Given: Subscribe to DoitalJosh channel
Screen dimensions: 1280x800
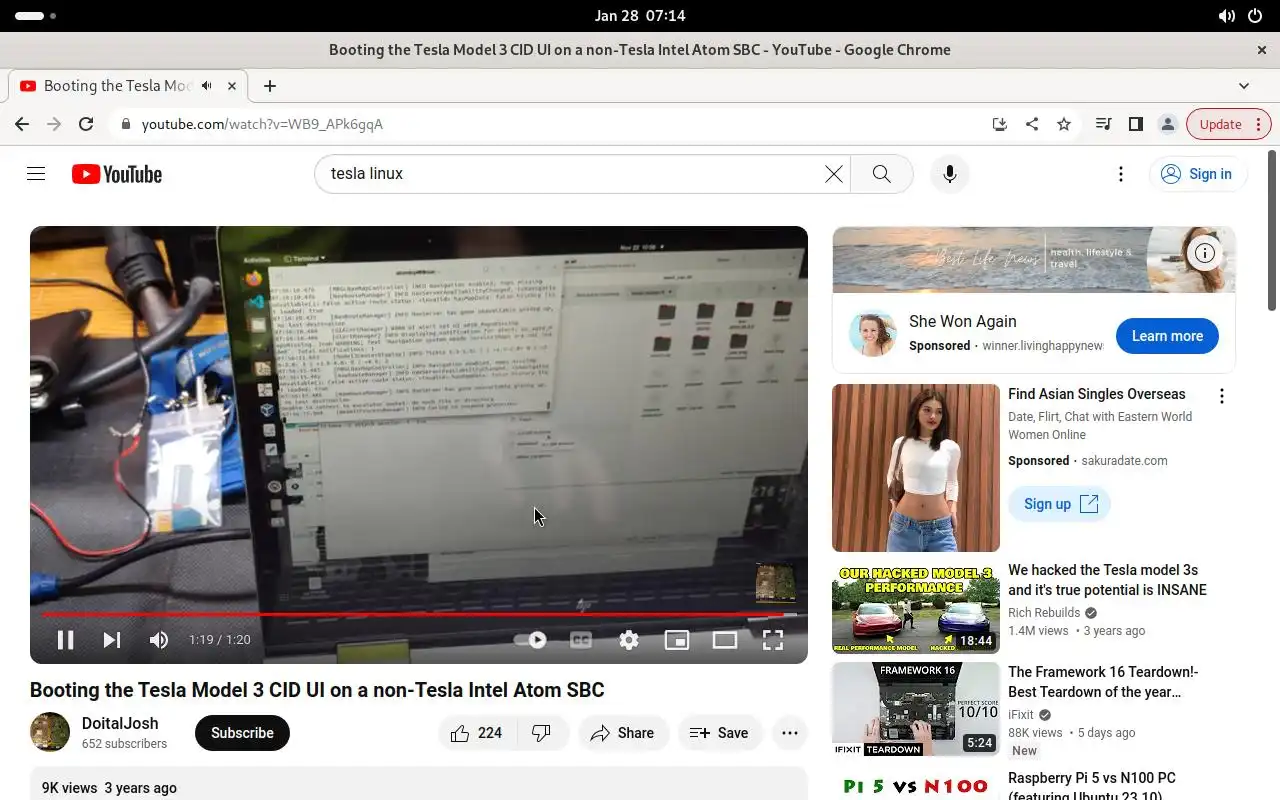Looking at the screenshot, I should (x=242, y=733).
